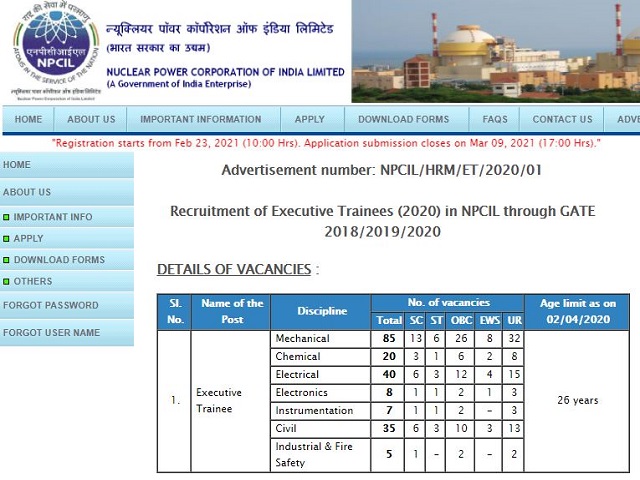Click the nuclear plant banner photo

[496, 51]
